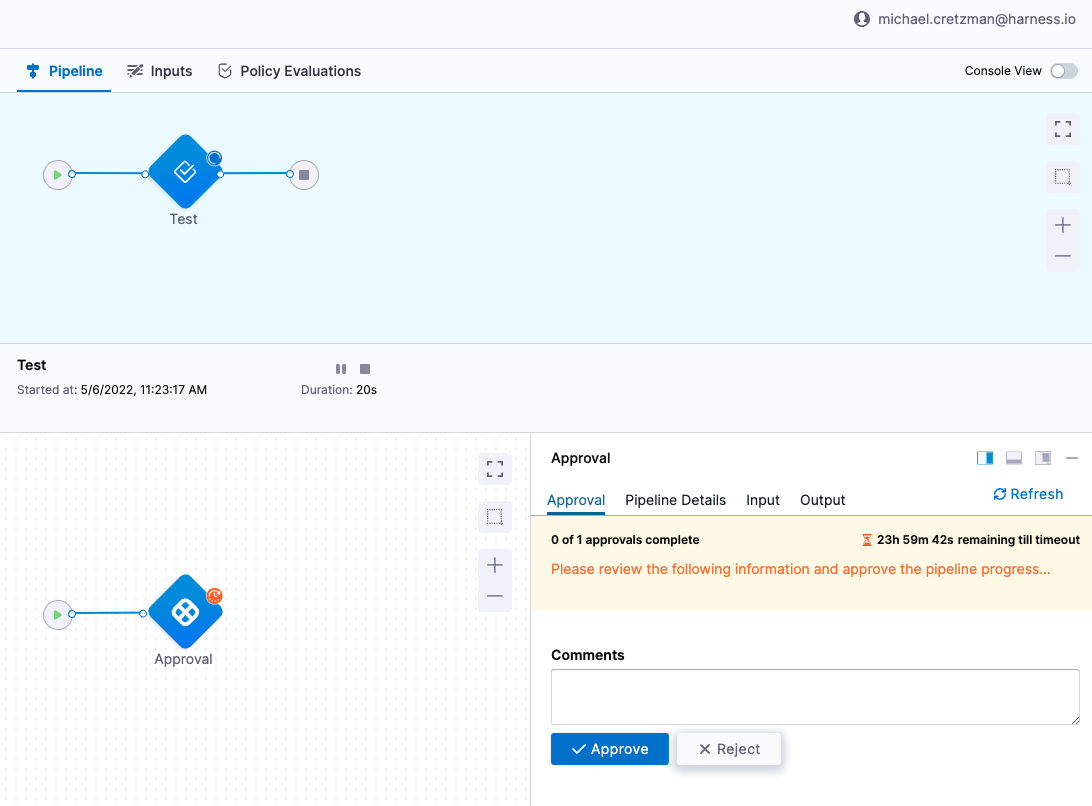Activate selection box in lower graph

pyautogui.click(x=494, y=517)
